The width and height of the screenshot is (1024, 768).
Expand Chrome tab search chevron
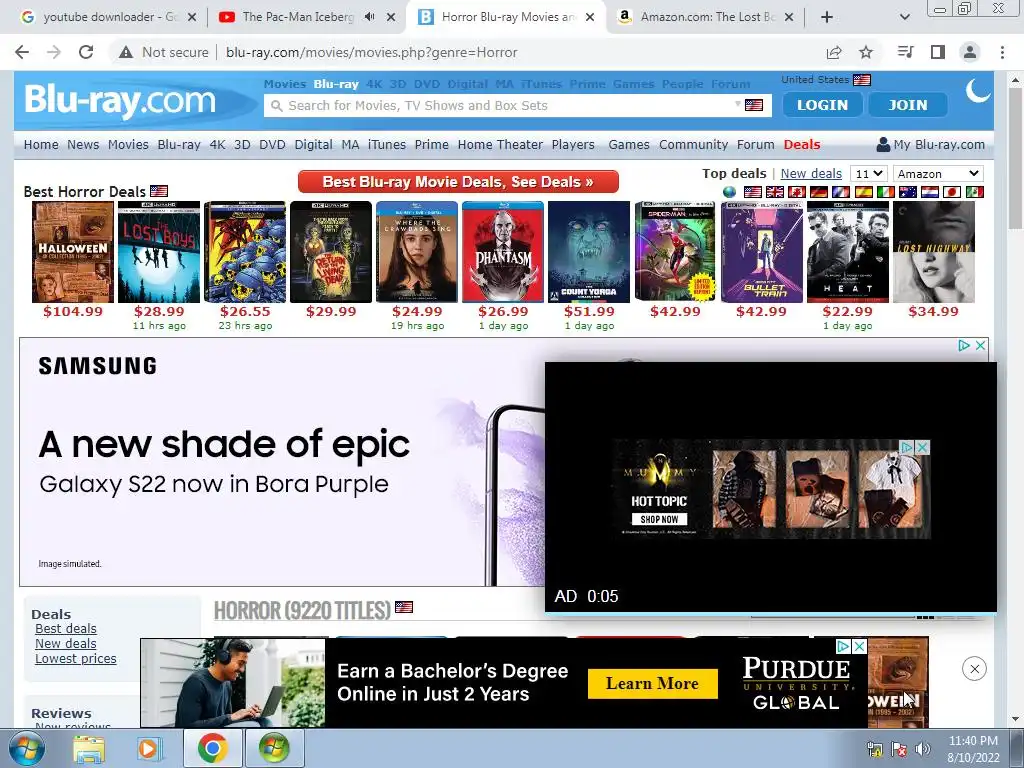904,17
